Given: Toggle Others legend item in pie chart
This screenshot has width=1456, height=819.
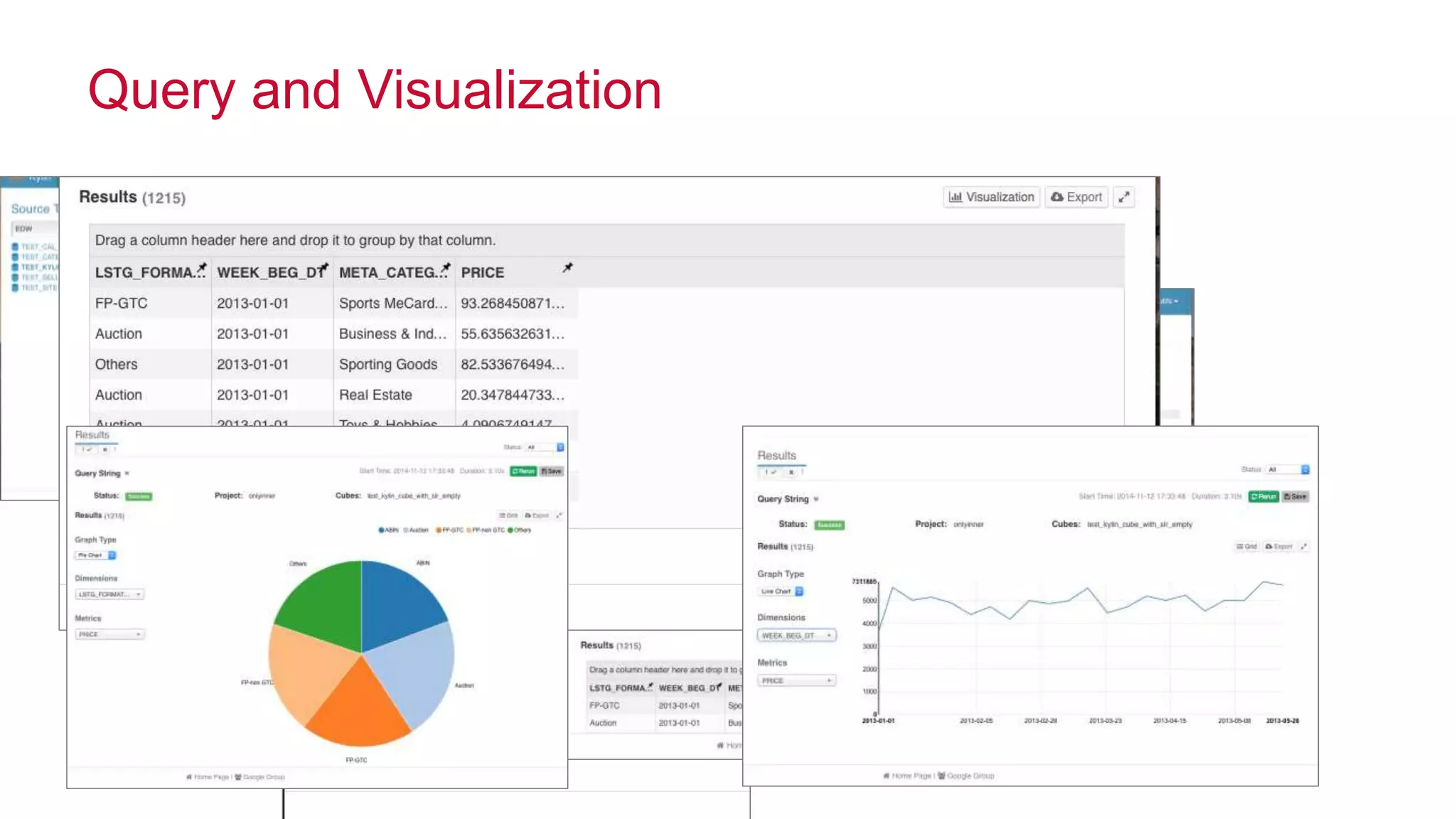Looking at the screenshot, I should tap(520, 530).
